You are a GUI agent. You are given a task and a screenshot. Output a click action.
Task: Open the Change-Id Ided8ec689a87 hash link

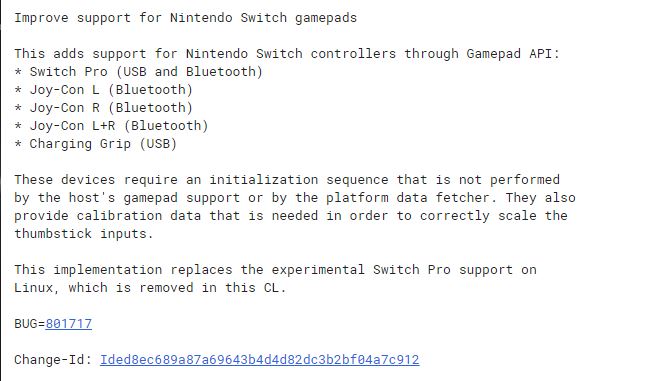pyautogui.click(x=259, y=360)
